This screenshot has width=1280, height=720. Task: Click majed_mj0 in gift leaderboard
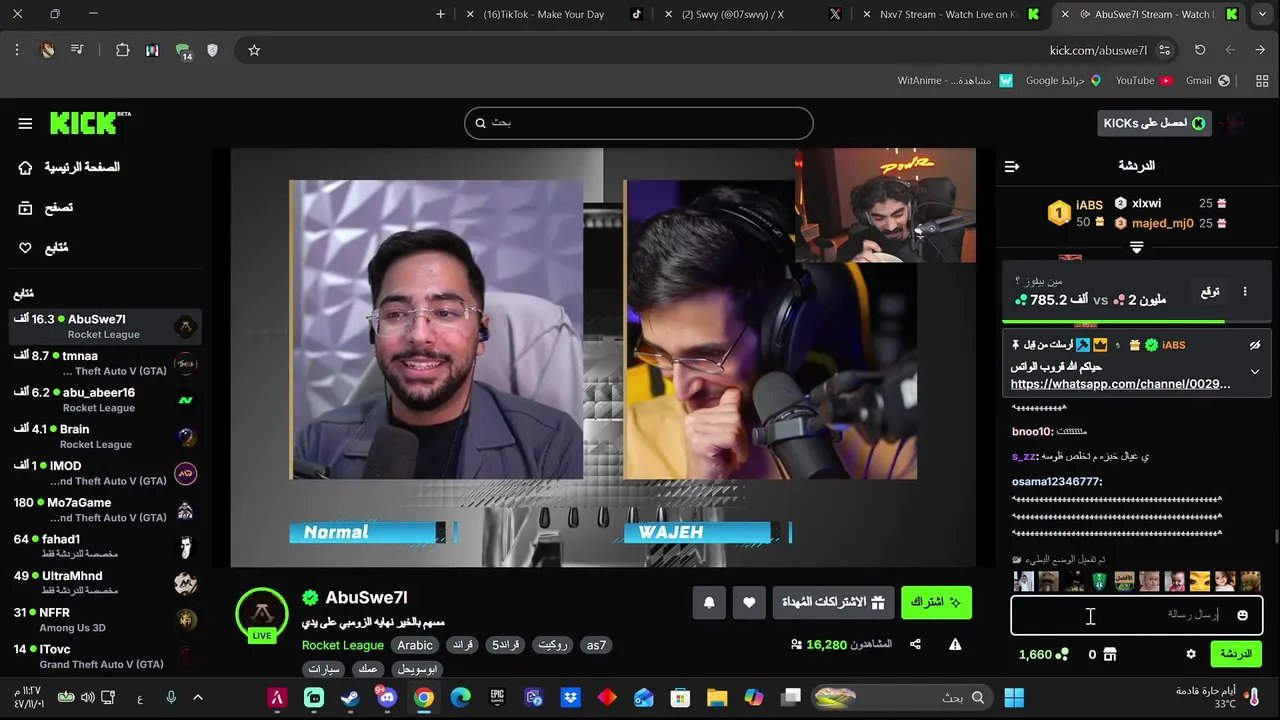1162,224
